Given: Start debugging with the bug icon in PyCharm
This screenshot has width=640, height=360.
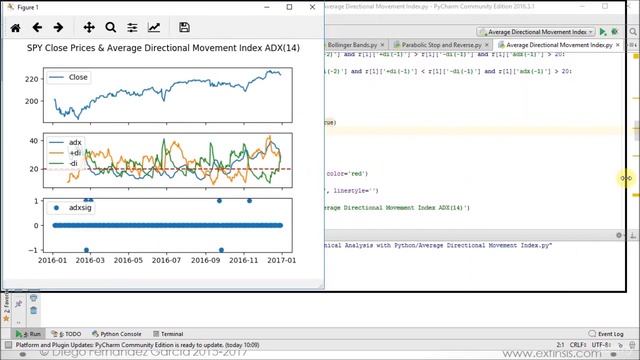Looking at the screenshot, I should 615,32.
